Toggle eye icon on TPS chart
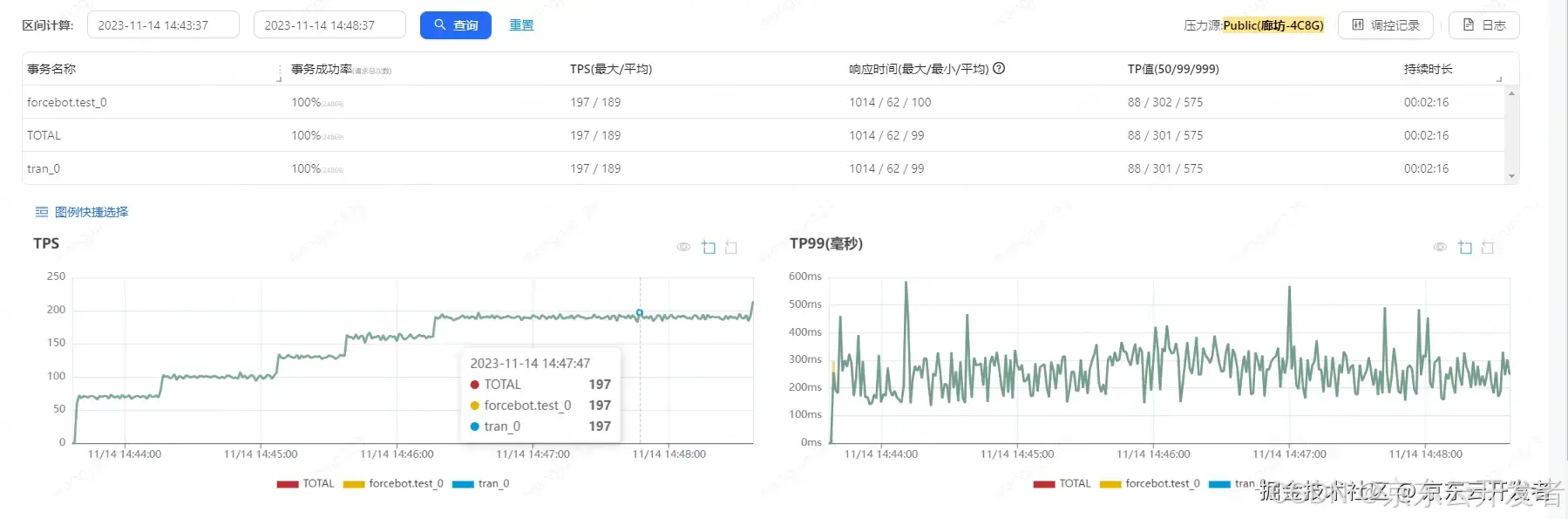 click(683, 248)
